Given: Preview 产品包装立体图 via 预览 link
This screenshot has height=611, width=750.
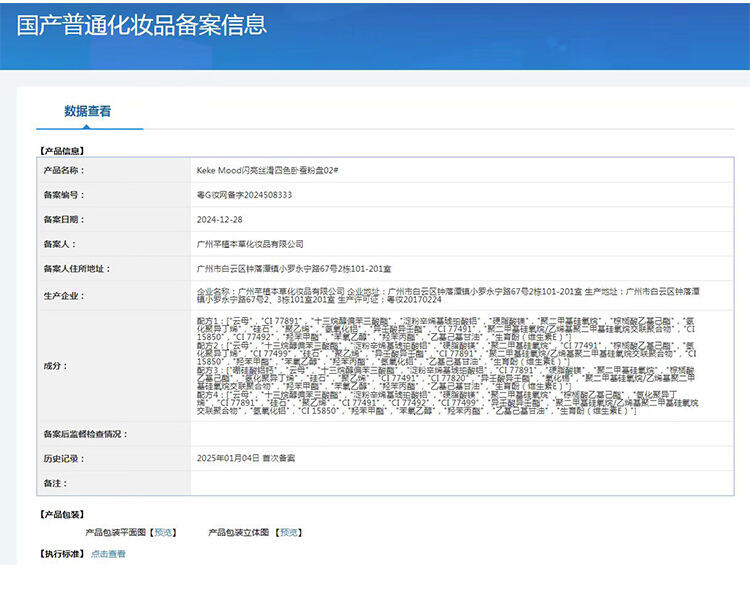Looking at the screenshot, I should 289,532.
